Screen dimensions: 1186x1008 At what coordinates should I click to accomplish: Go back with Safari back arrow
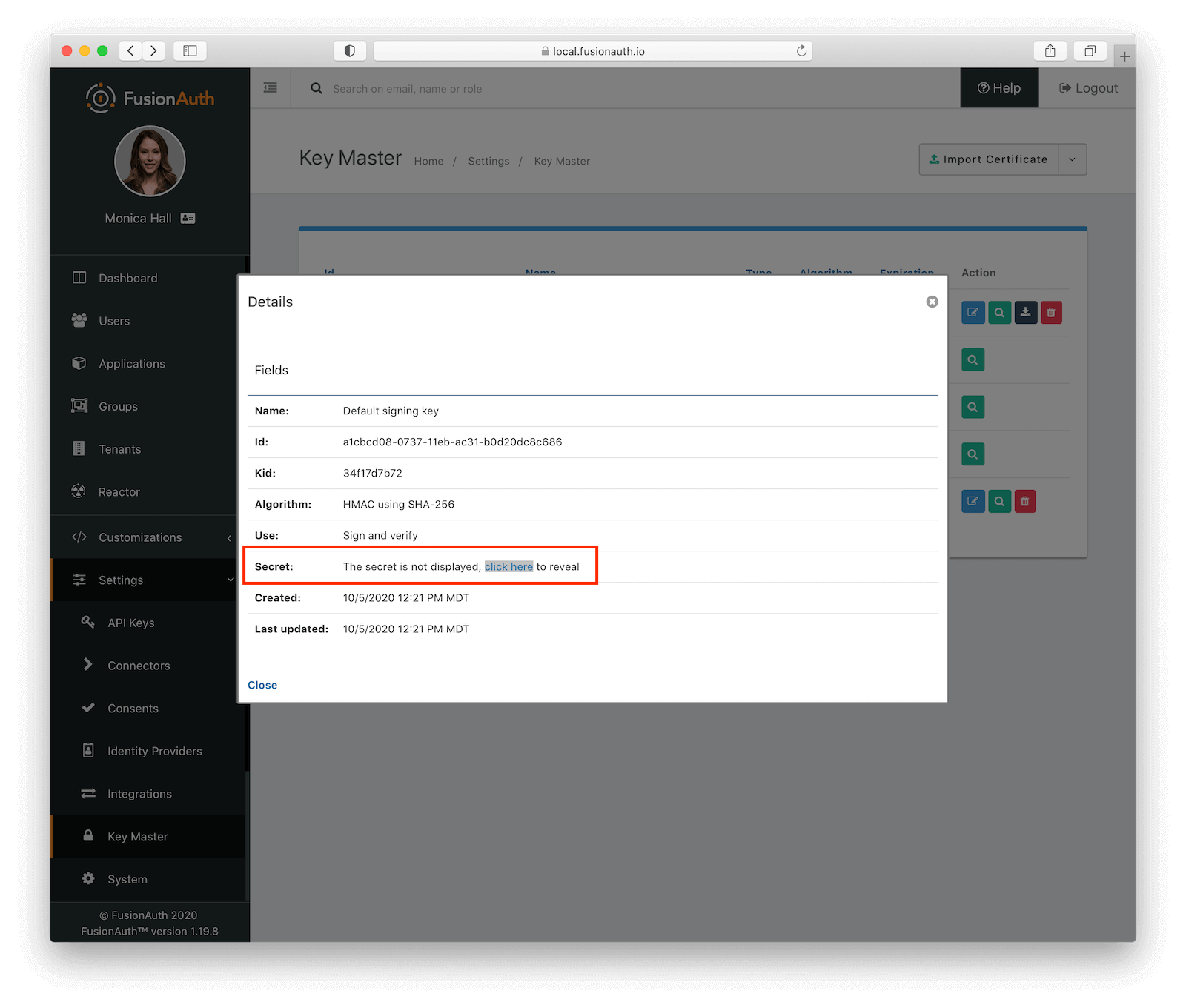tap(130, 50)
